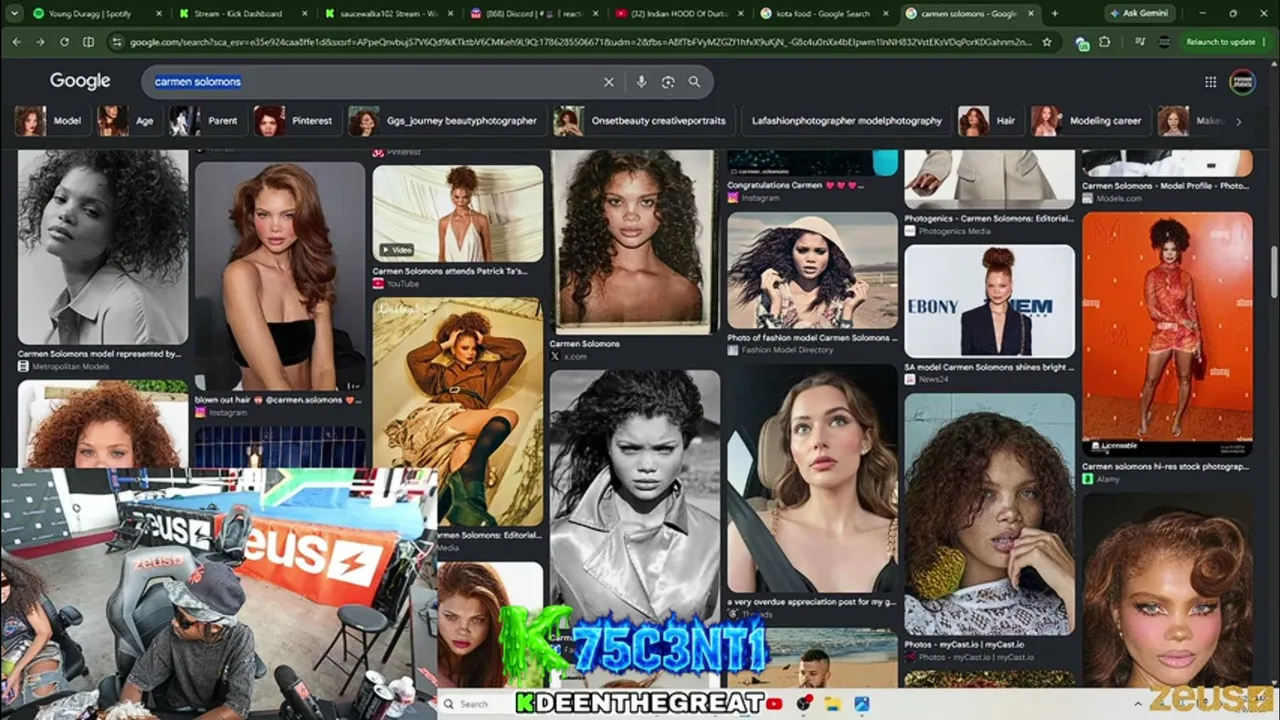Open the Photos app on the taskbar
1280x720 pixels.
[x=861, y=704]
